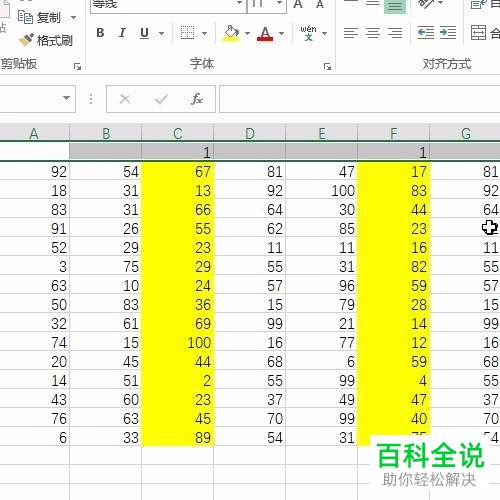Screen dimensions: 500x500
Task: Select cell 100 in column E
Action: point(322,191)
